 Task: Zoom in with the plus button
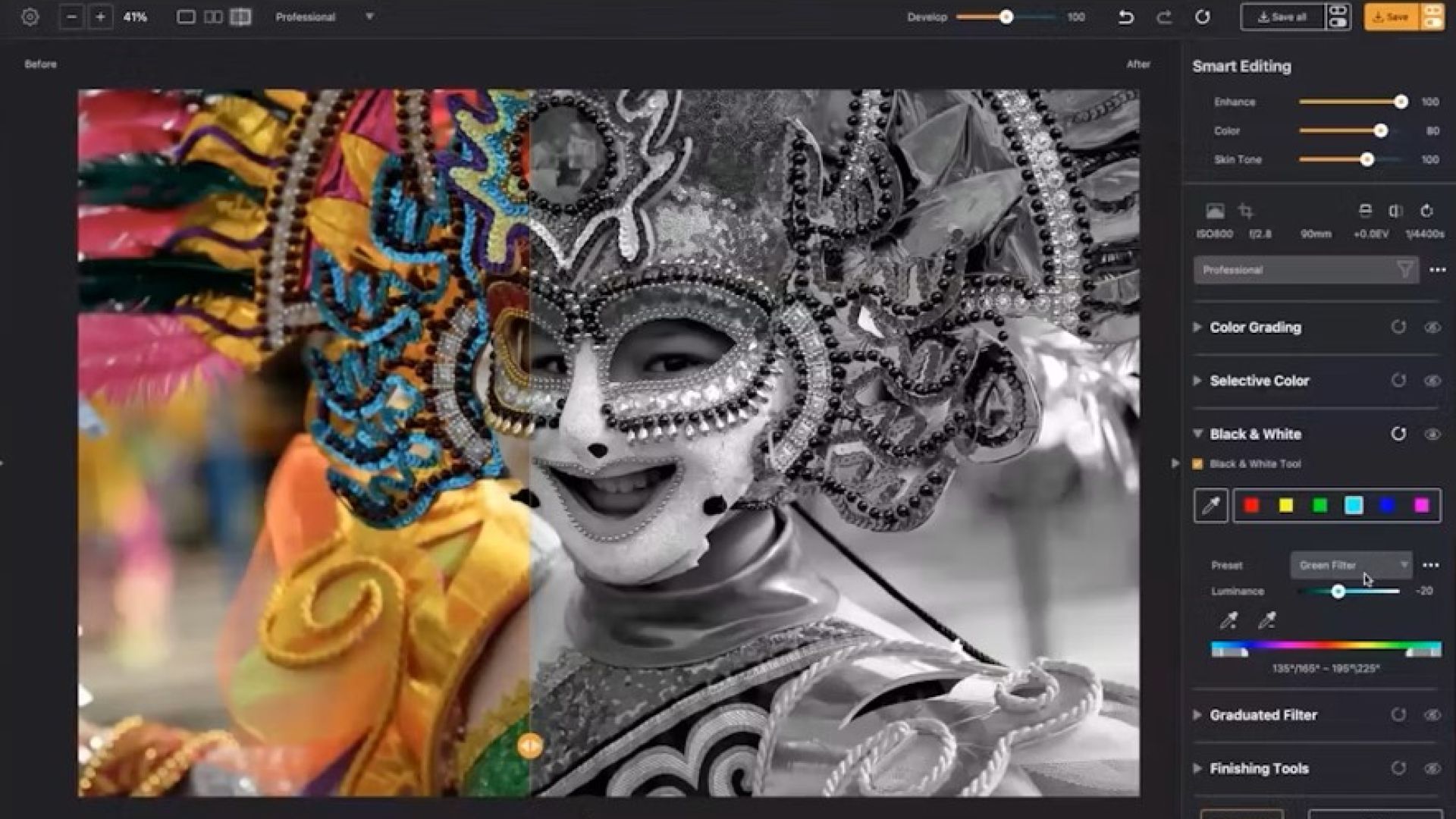[x=100, y=17]
